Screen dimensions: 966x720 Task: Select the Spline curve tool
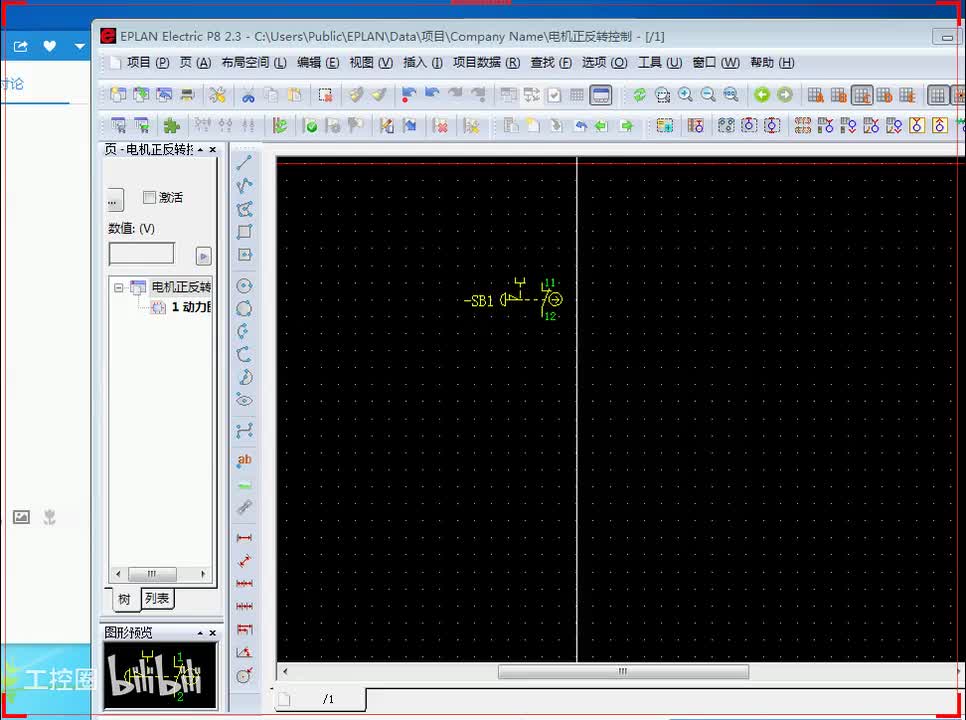tap(245, 431)
